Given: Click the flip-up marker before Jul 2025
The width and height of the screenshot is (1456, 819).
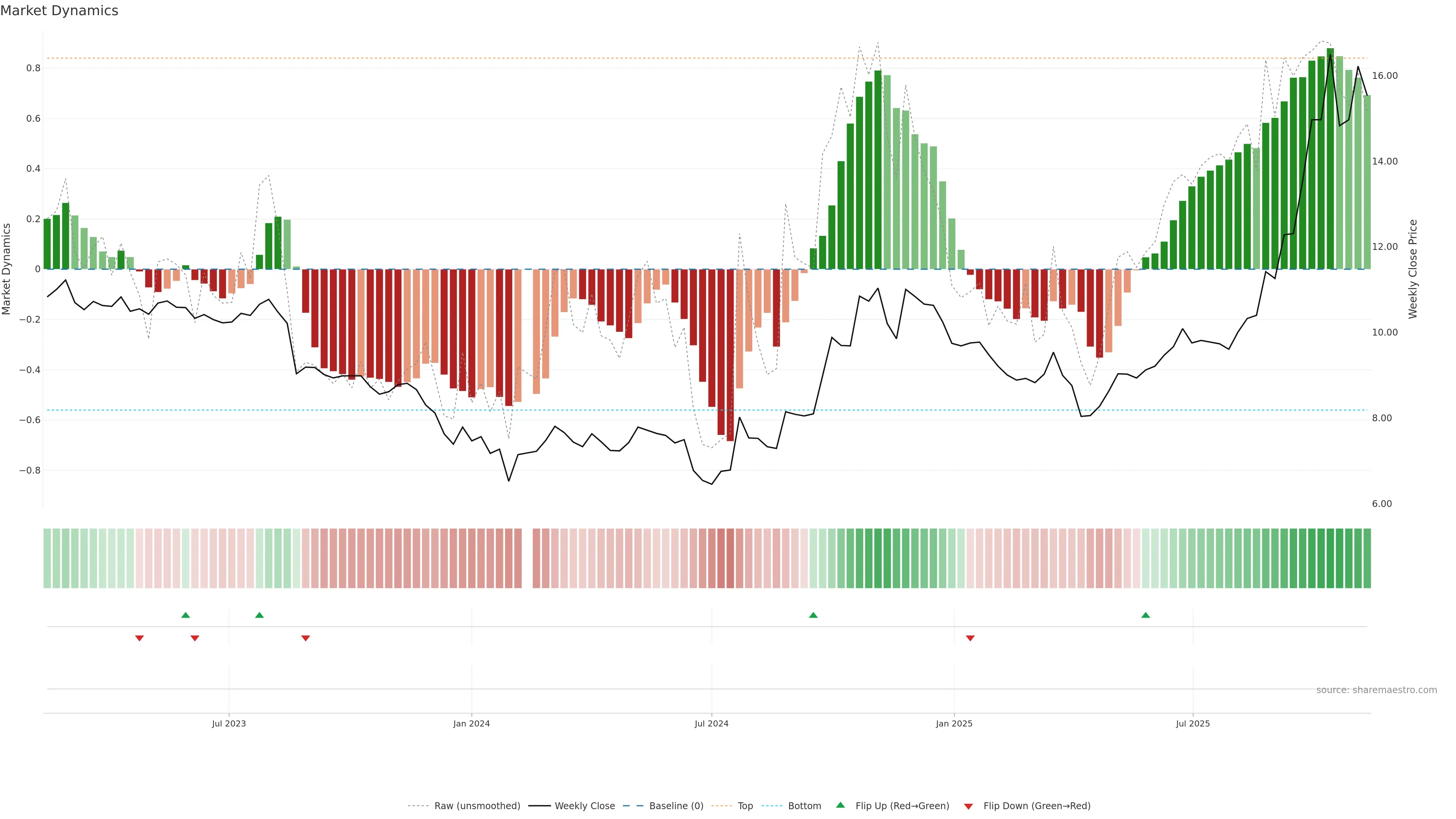Looking at the screenshot, I should pos(1146,615).
